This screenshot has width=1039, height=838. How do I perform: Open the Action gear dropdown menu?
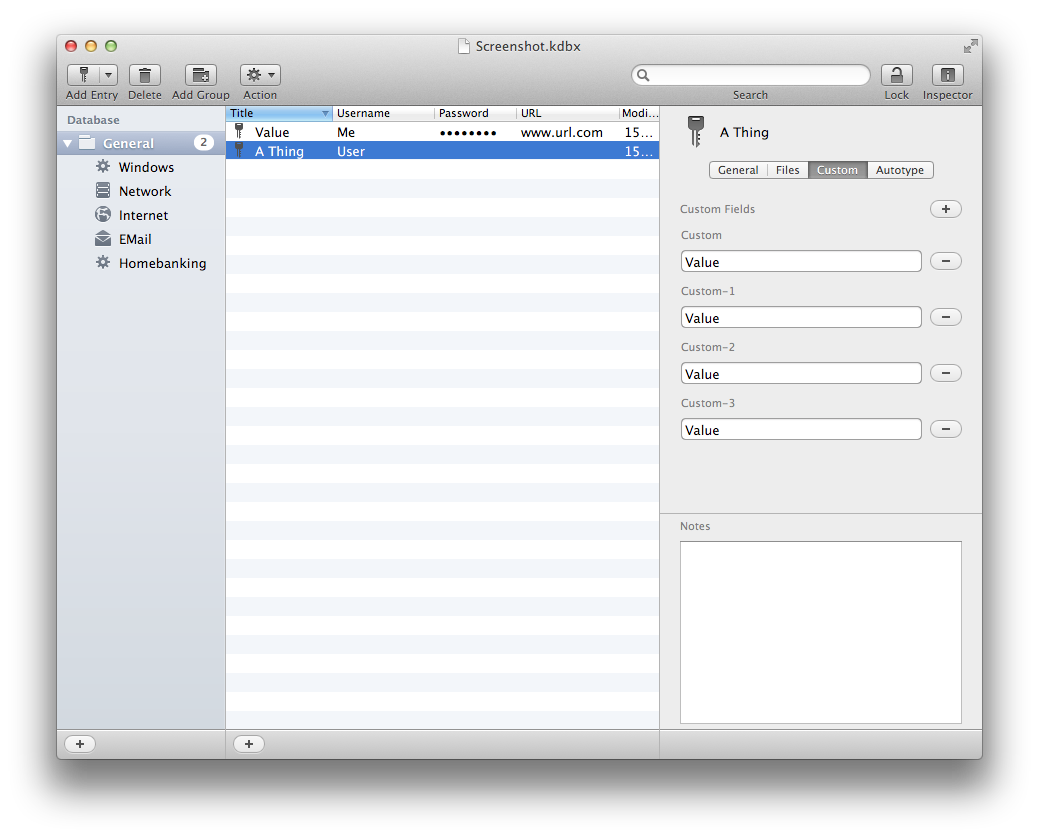[260, 75]
